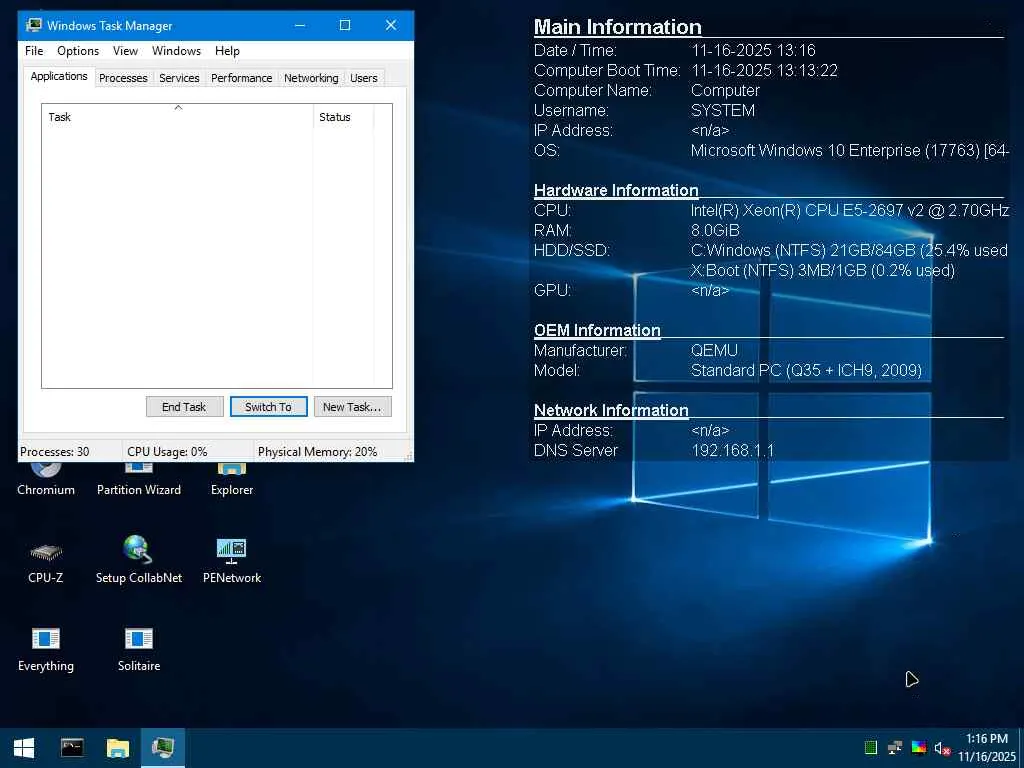Open the network tray icon
1024x768 pixels.
pos(895,748)
